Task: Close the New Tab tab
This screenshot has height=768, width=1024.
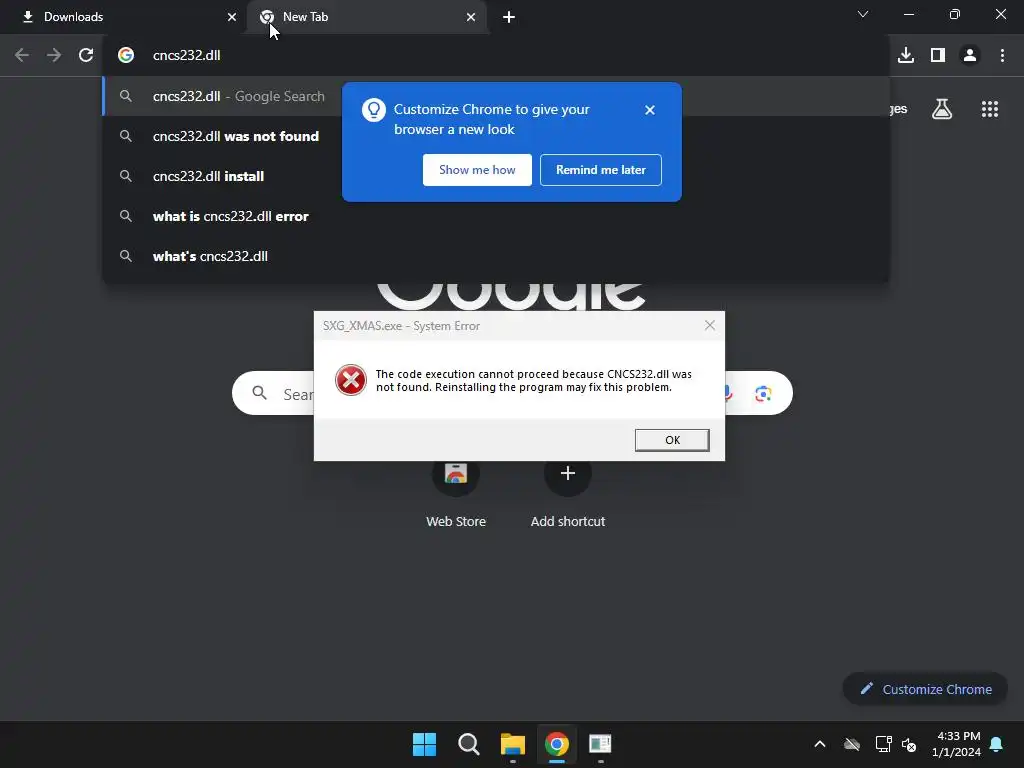Action: click(471, 17)
